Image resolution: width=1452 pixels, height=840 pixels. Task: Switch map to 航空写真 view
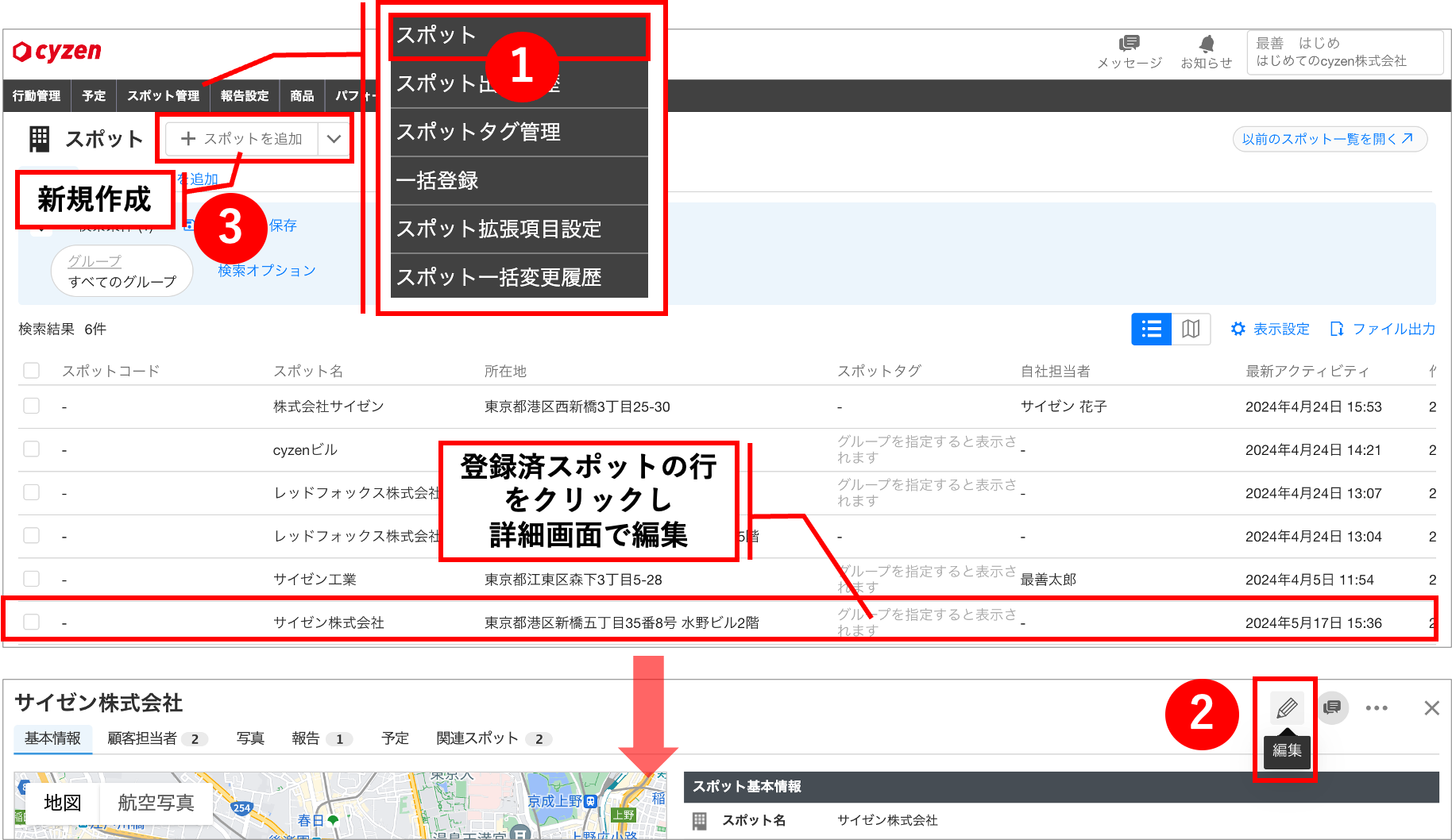coord(156,803)
